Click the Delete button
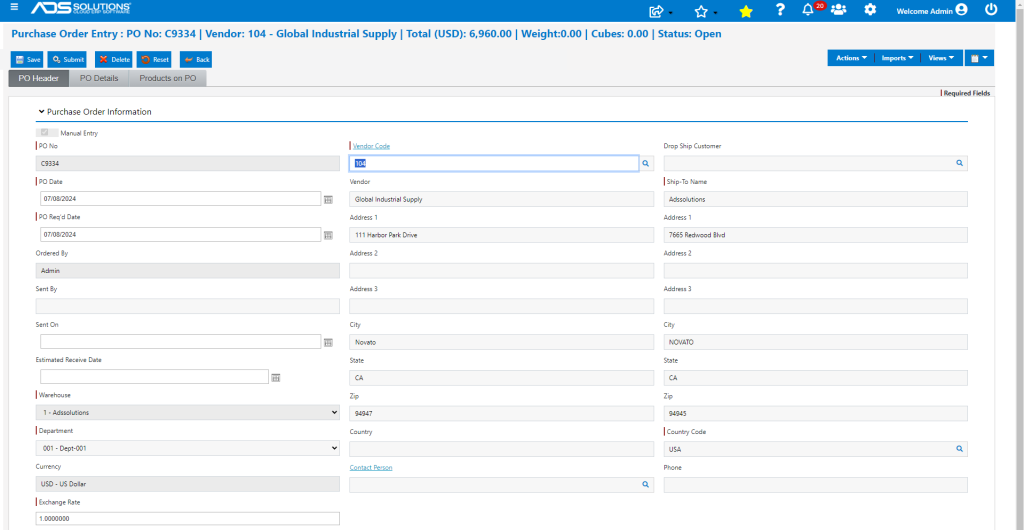The image size is (1024, 530). point(114,59)
